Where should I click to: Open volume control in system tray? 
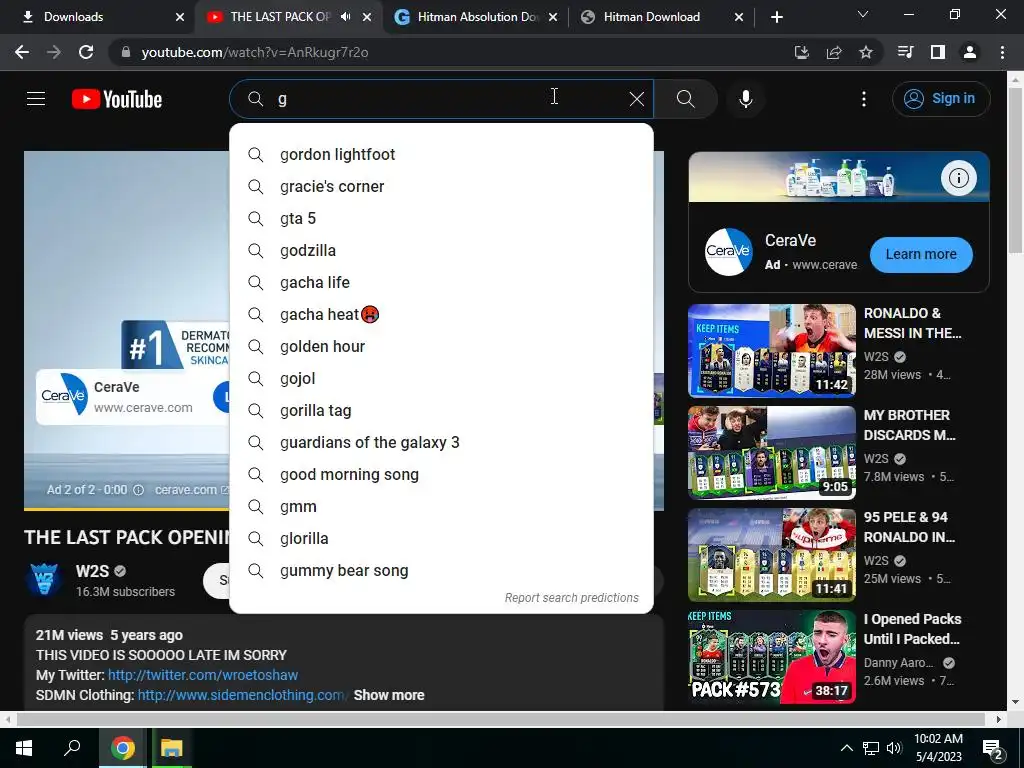(x=894, y=748)
